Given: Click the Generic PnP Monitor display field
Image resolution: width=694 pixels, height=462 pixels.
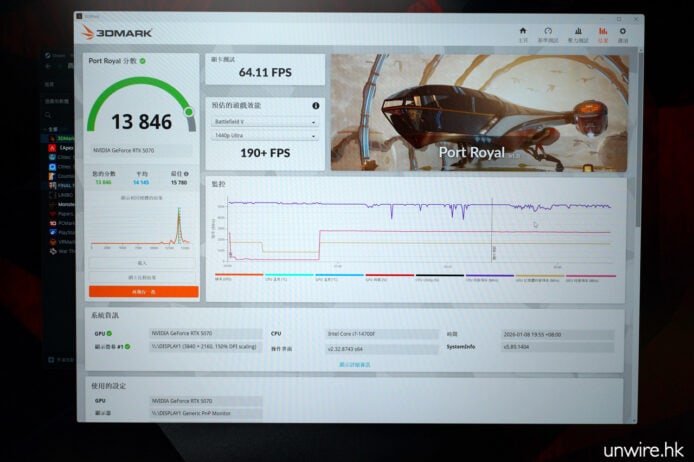Looking at the screenshot, I should (x=206, y=413).
